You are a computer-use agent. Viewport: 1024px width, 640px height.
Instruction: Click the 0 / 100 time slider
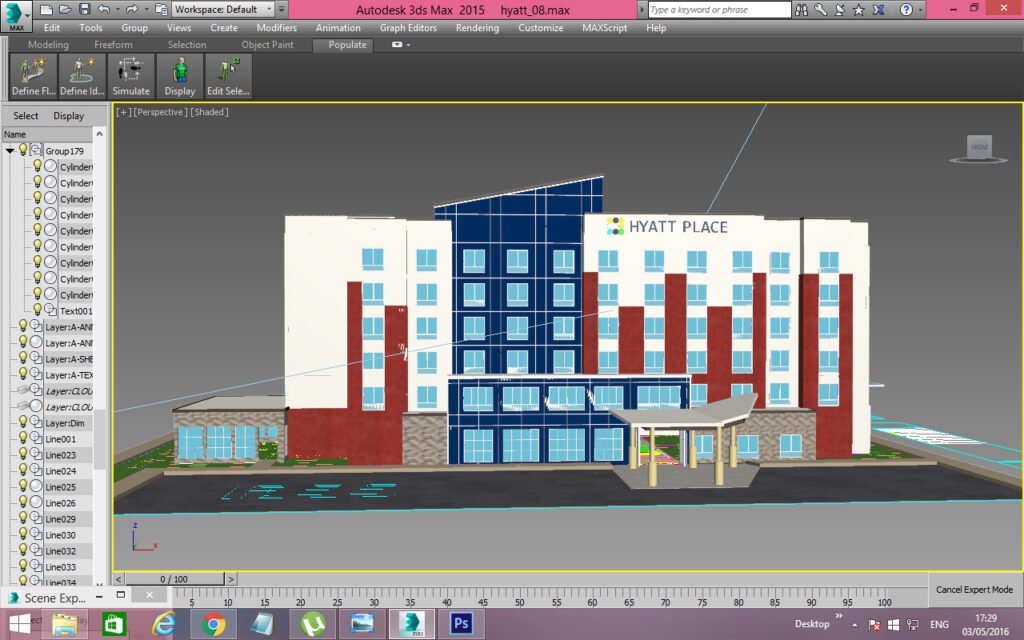tap(174, 579)
